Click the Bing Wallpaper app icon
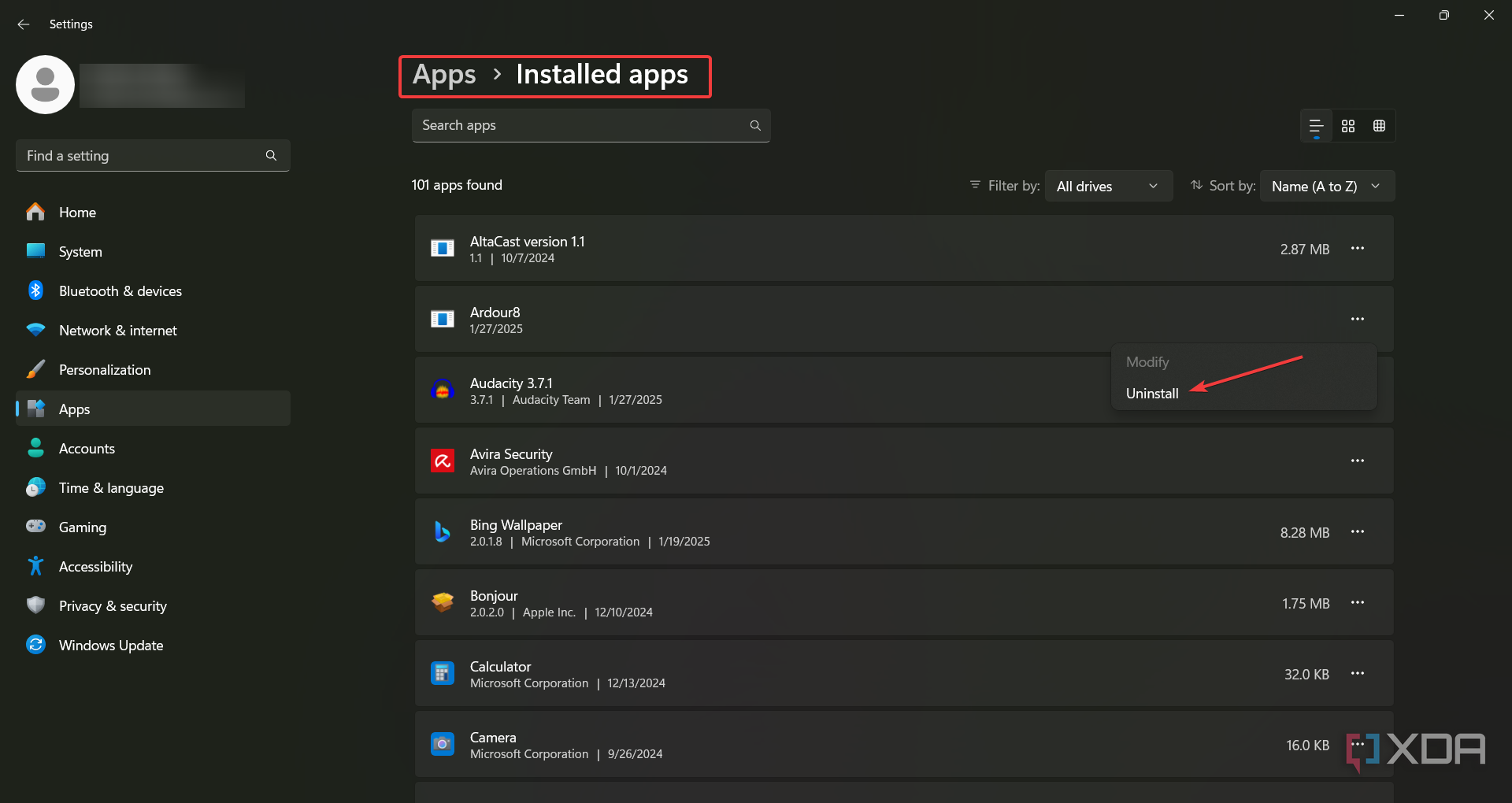This screenshot has height=803, width=1512. click(443, 531)
